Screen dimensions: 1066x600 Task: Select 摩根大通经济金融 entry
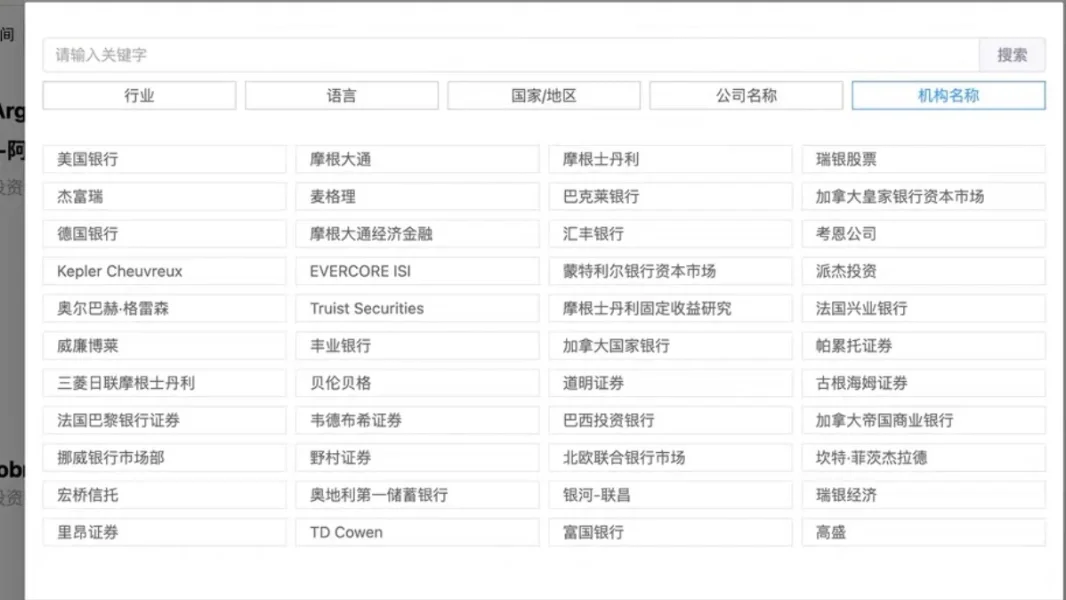click(x=417, y=234)
